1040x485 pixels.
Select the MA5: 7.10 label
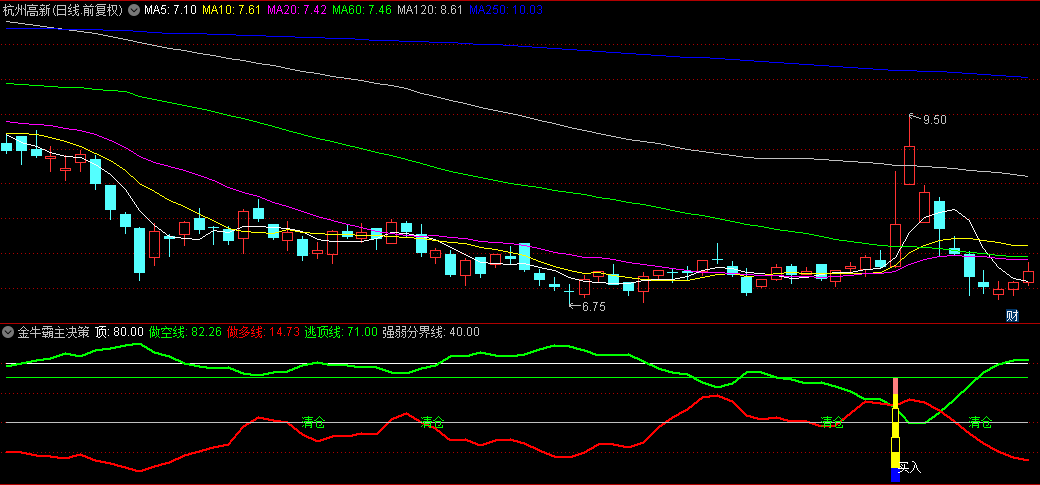coord(170,10)
